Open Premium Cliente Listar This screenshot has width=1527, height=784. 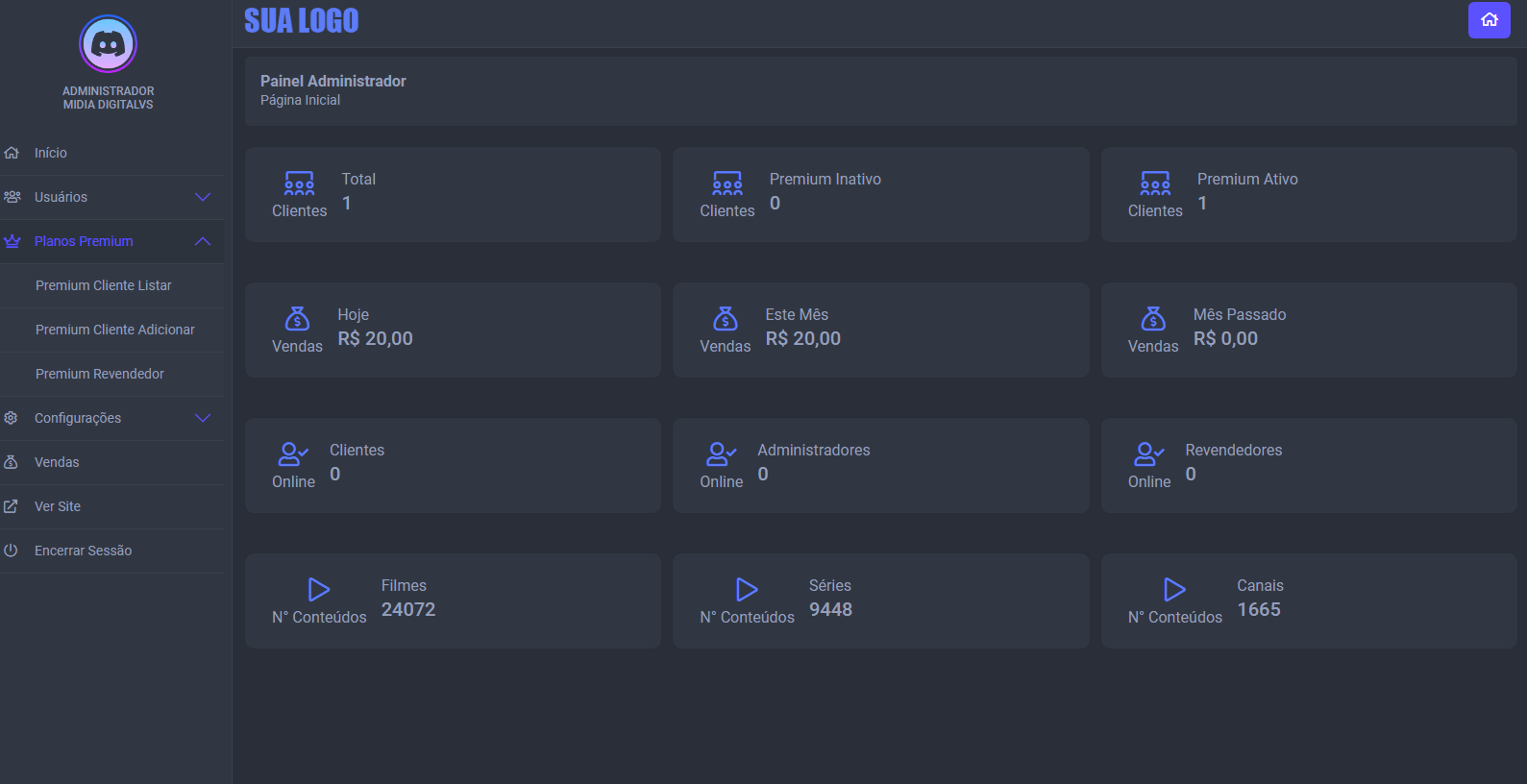pos(104,285)
